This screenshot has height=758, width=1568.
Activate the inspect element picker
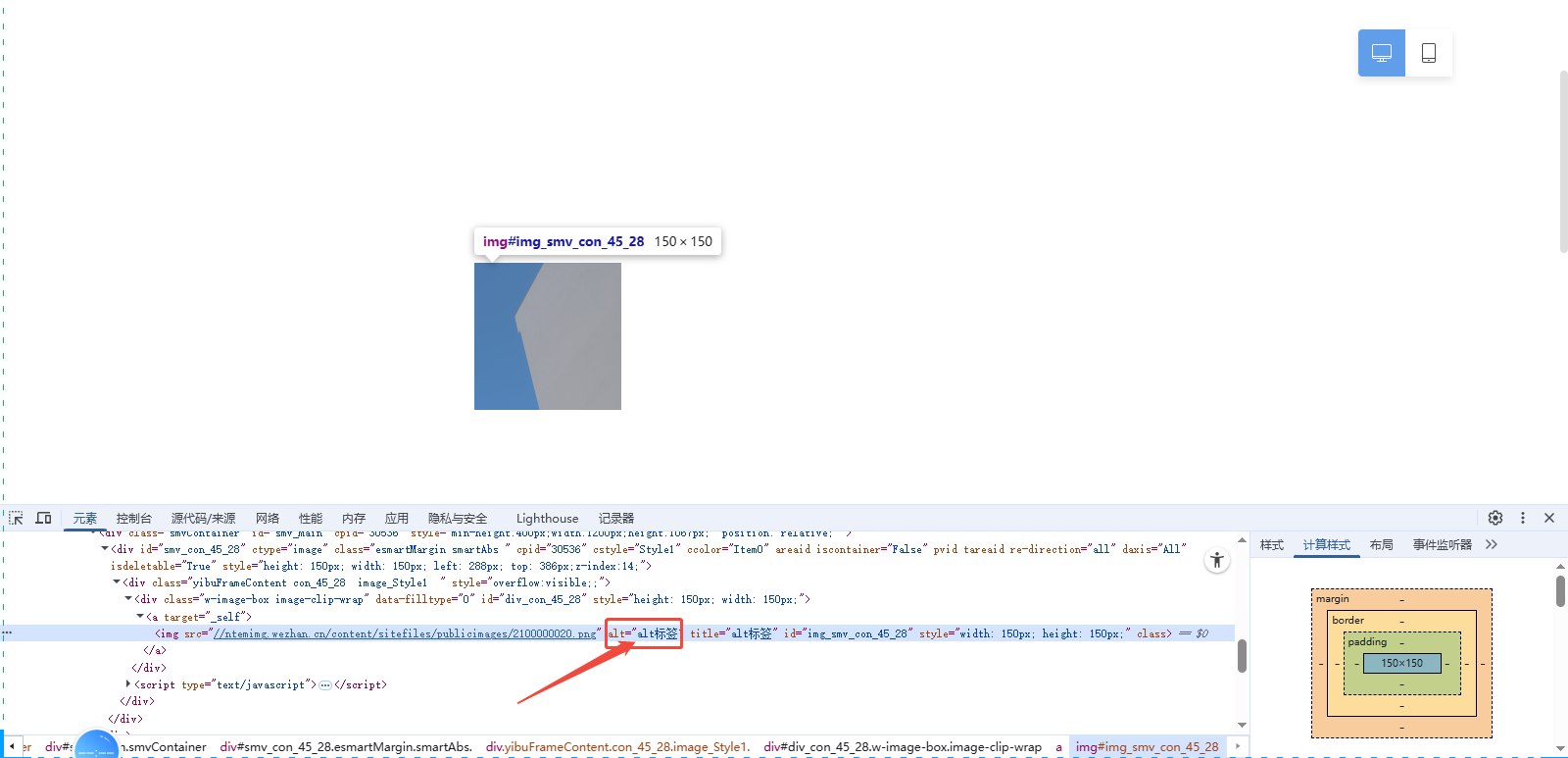point(16,518)
